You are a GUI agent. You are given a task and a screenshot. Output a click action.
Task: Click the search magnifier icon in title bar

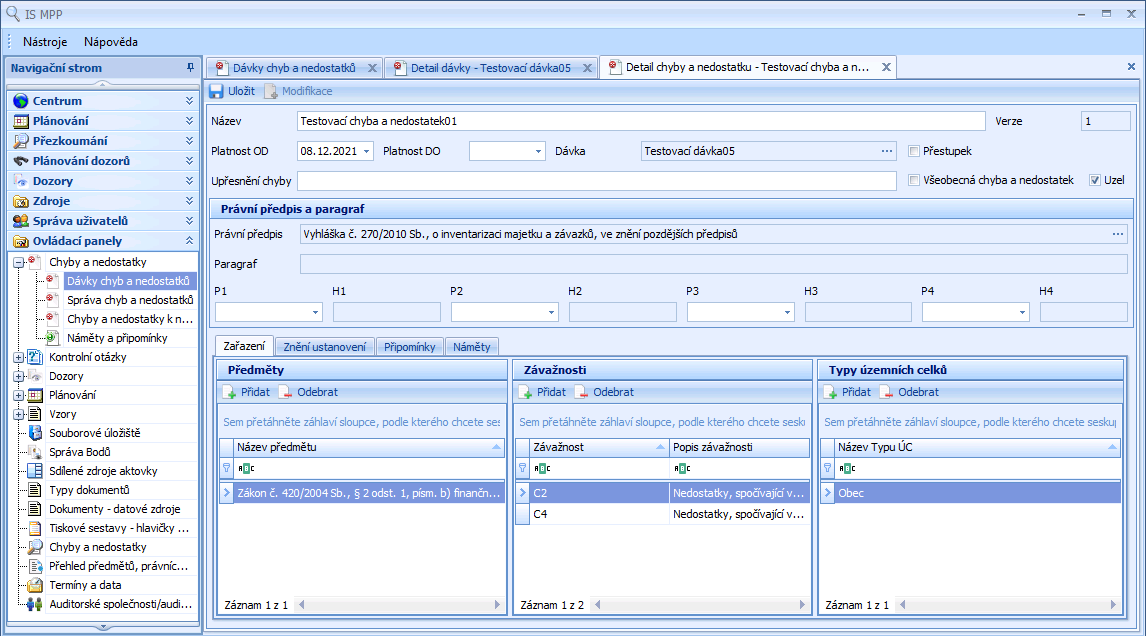(x=12, y=14)
